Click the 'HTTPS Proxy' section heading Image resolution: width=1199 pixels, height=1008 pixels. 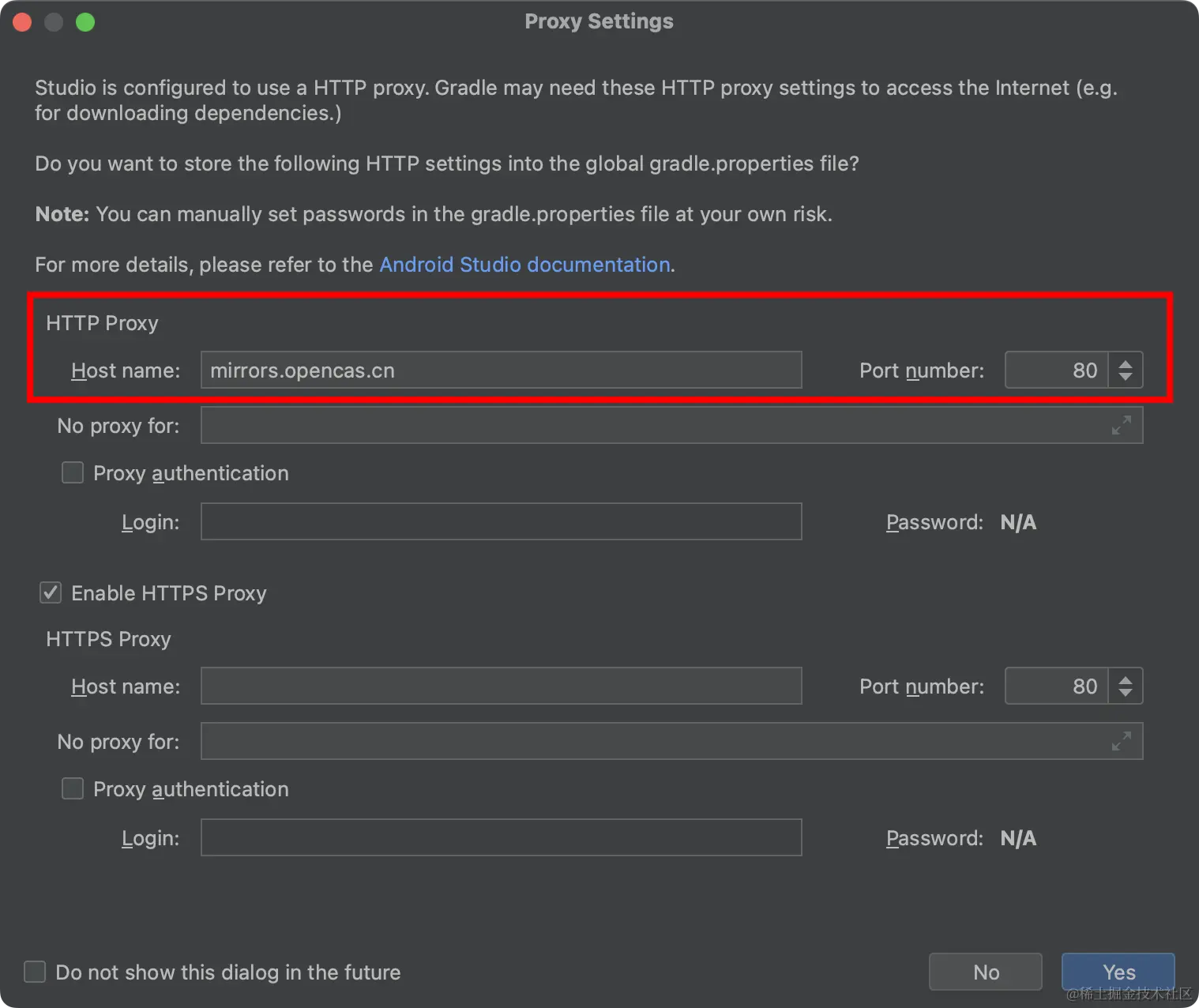pyautogui.click(x=108, y=639)
